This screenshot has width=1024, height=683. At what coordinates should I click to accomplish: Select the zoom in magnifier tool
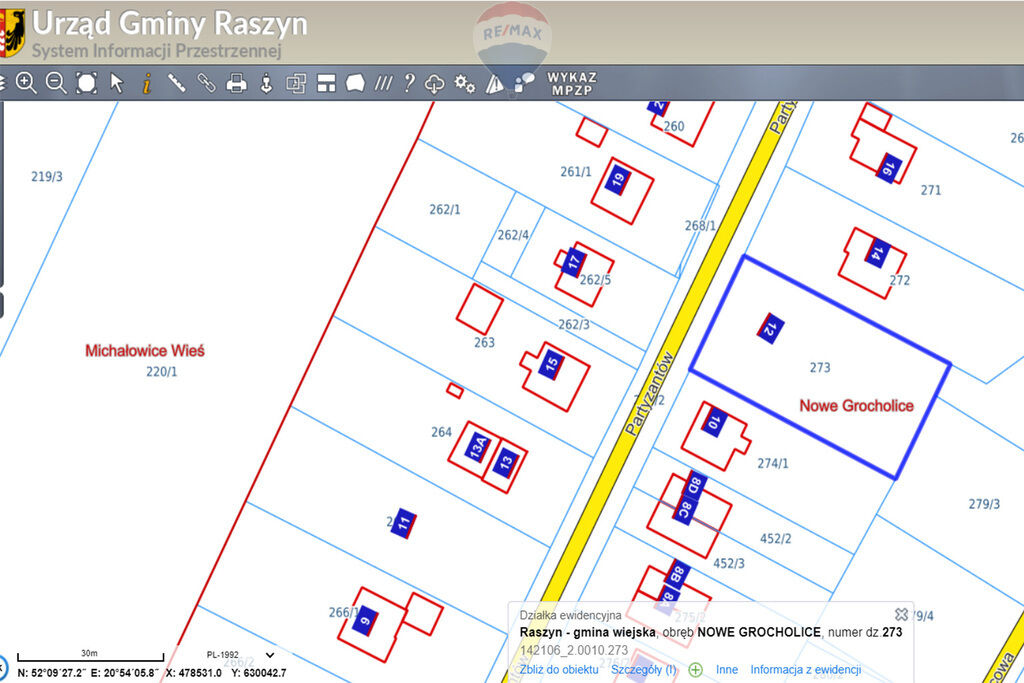26,83
